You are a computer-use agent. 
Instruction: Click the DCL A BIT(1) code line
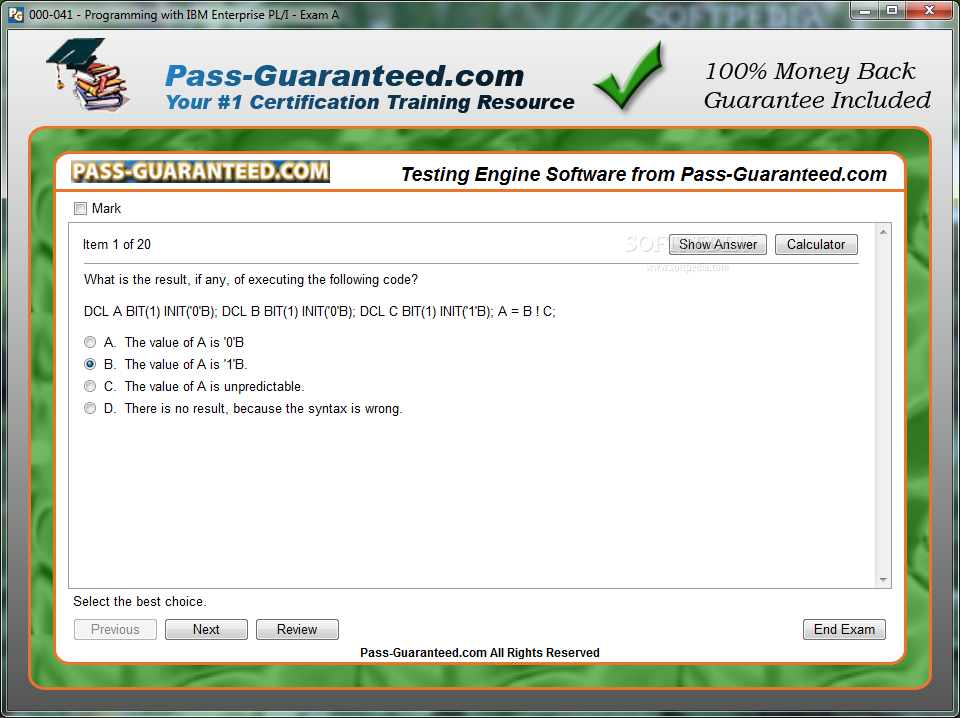point(320,312)
